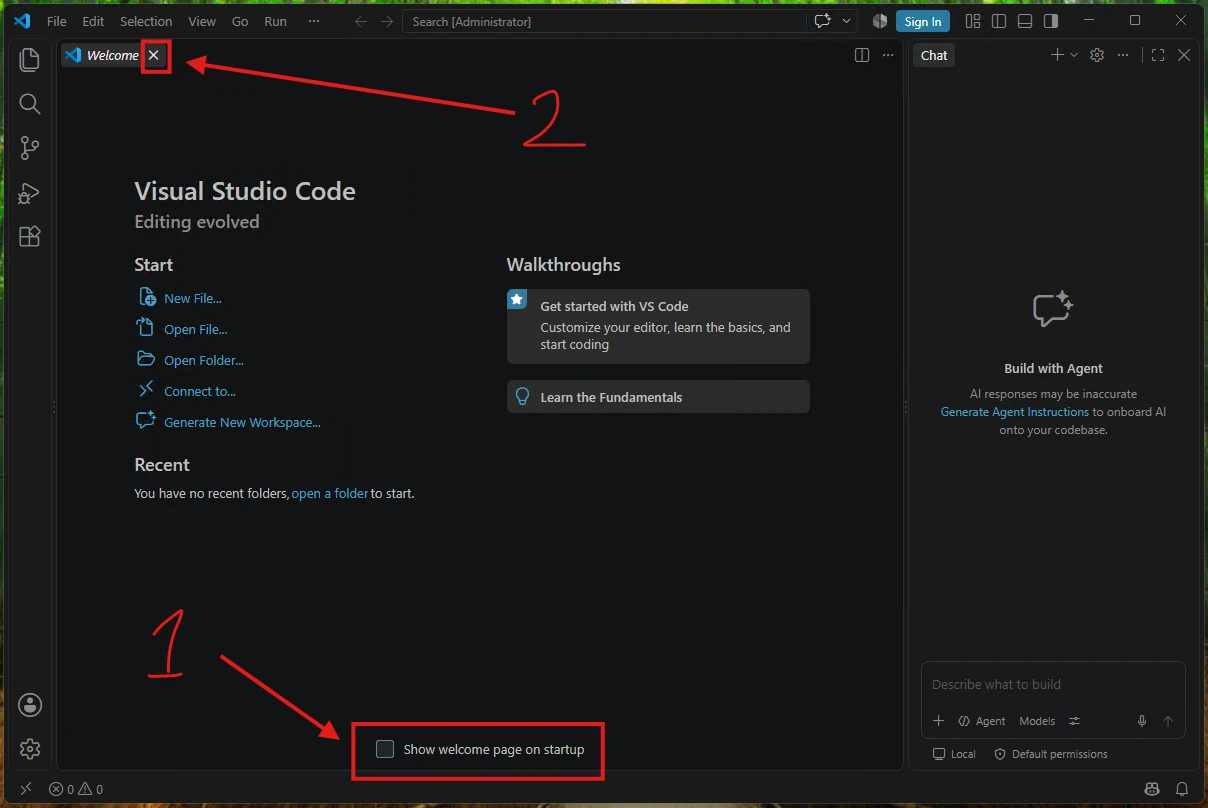The width and height of the screenshot is (1208, 808).
Task: Open the Default permissions picker
Action: click(x=1051, y=754)
